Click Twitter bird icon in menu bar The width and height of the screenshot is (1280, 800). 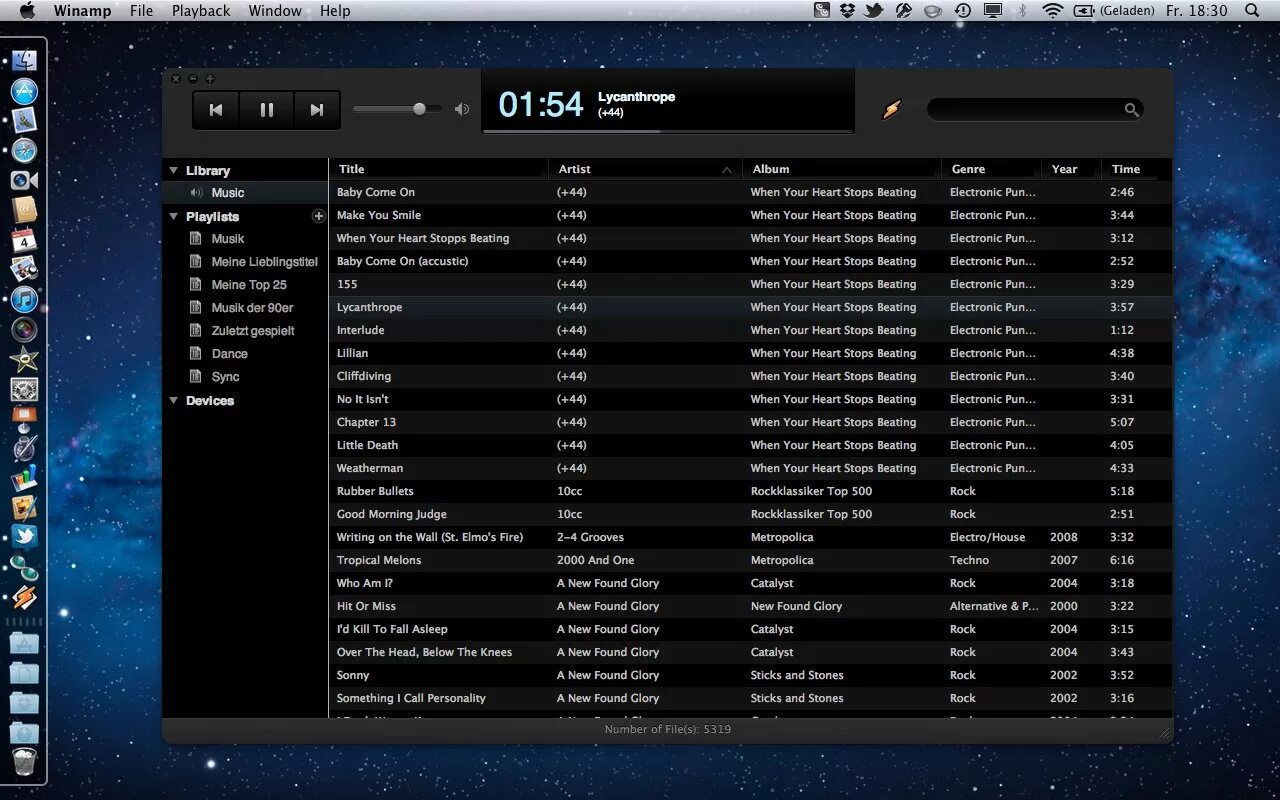tap(874, 10)
